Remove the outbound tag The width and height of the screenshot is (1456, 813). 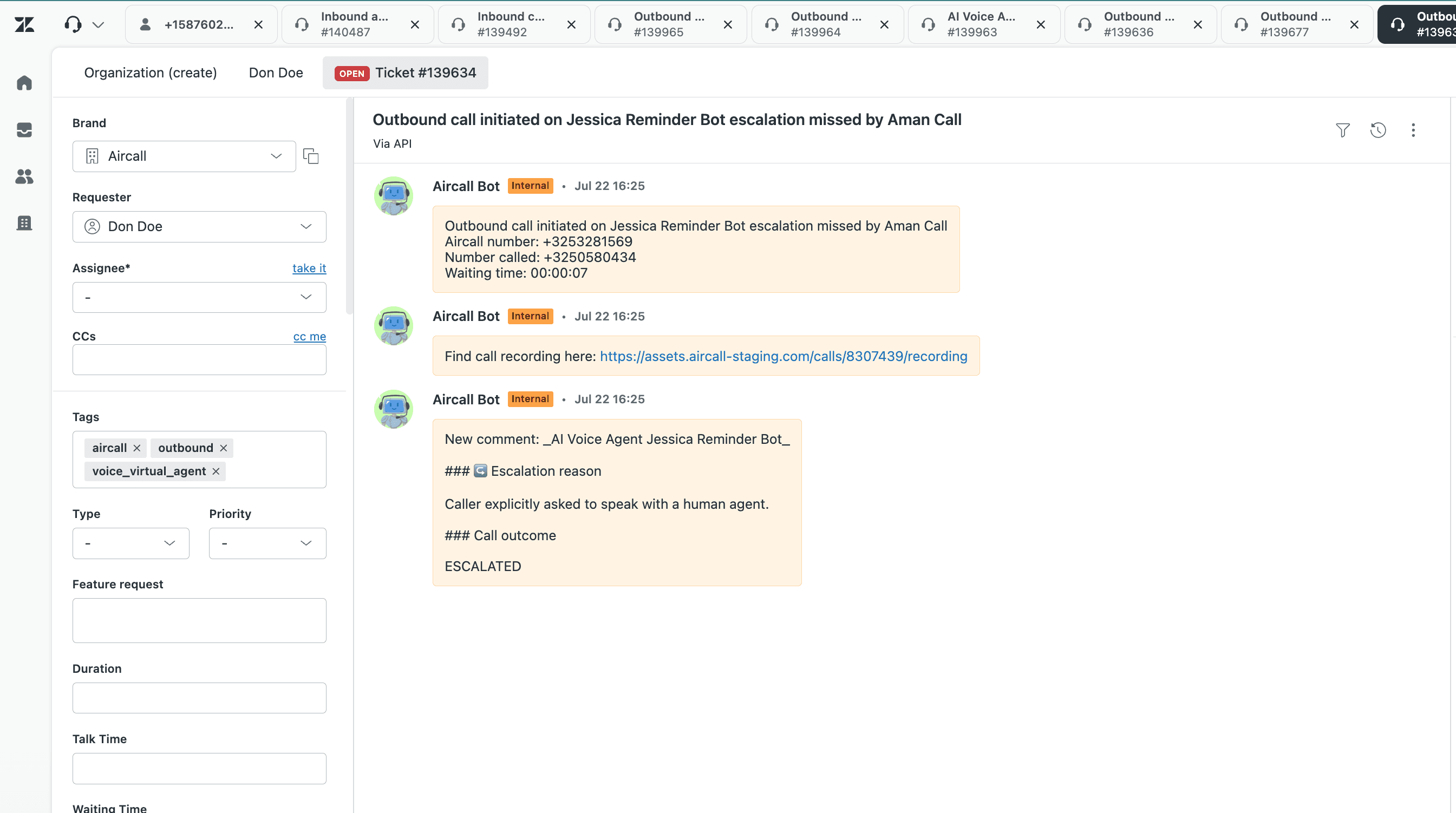pyautogui.click(x=223, y=448)
